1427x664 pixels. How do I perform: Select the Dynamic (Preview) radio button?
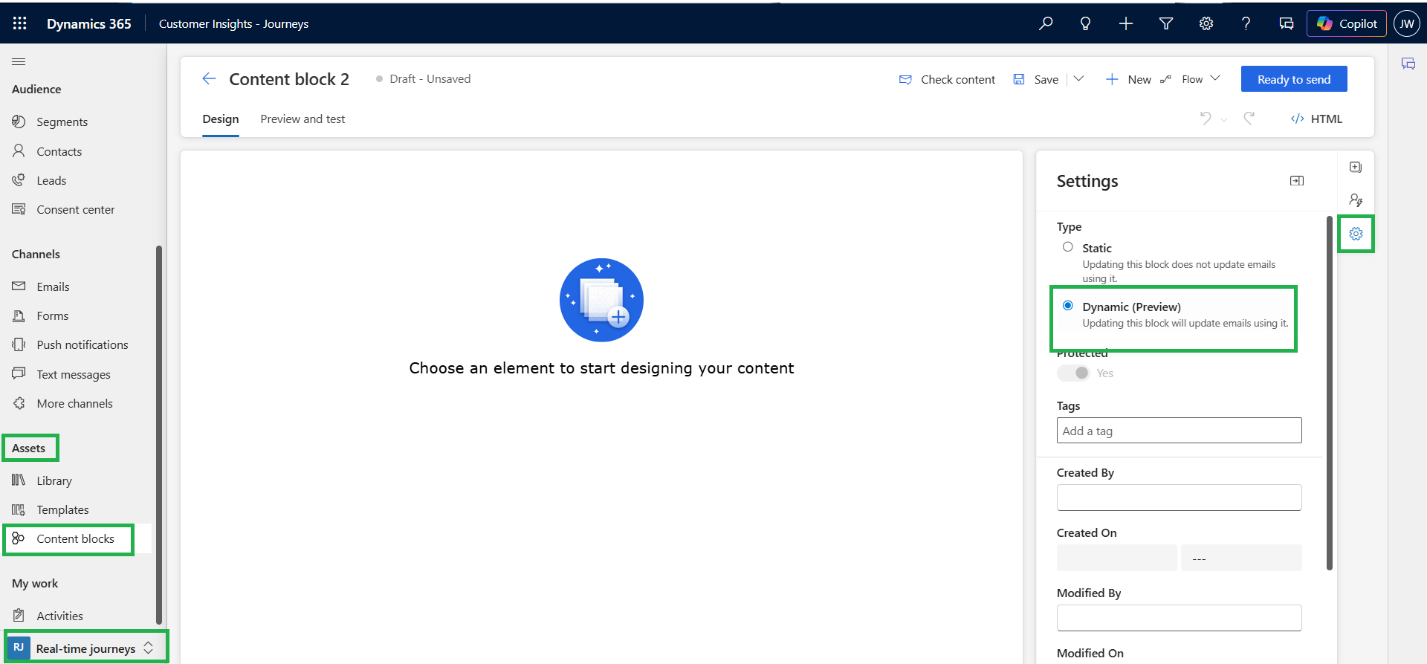[1068, 306]
